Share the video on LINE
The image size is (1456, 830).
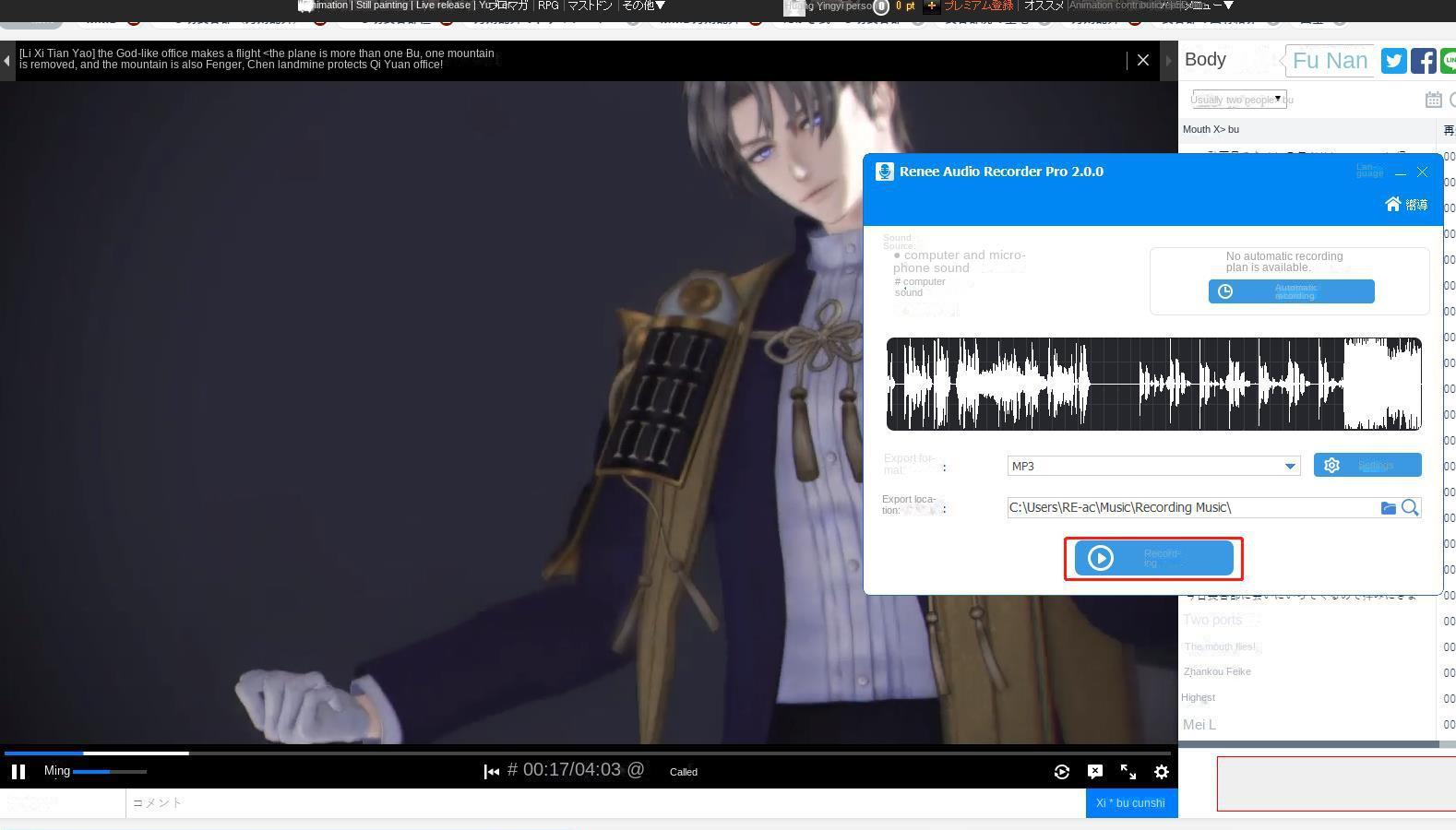[1449, 61]
